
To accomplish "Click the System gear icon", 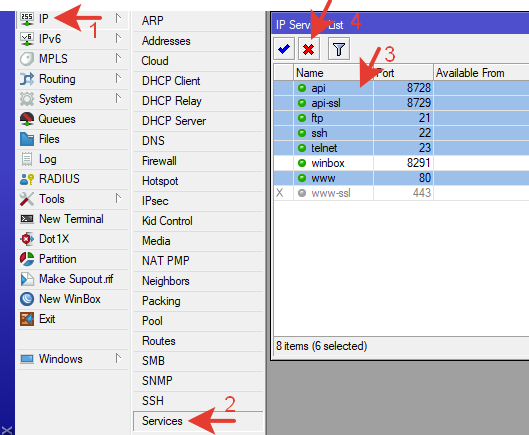I will (27, 99).
